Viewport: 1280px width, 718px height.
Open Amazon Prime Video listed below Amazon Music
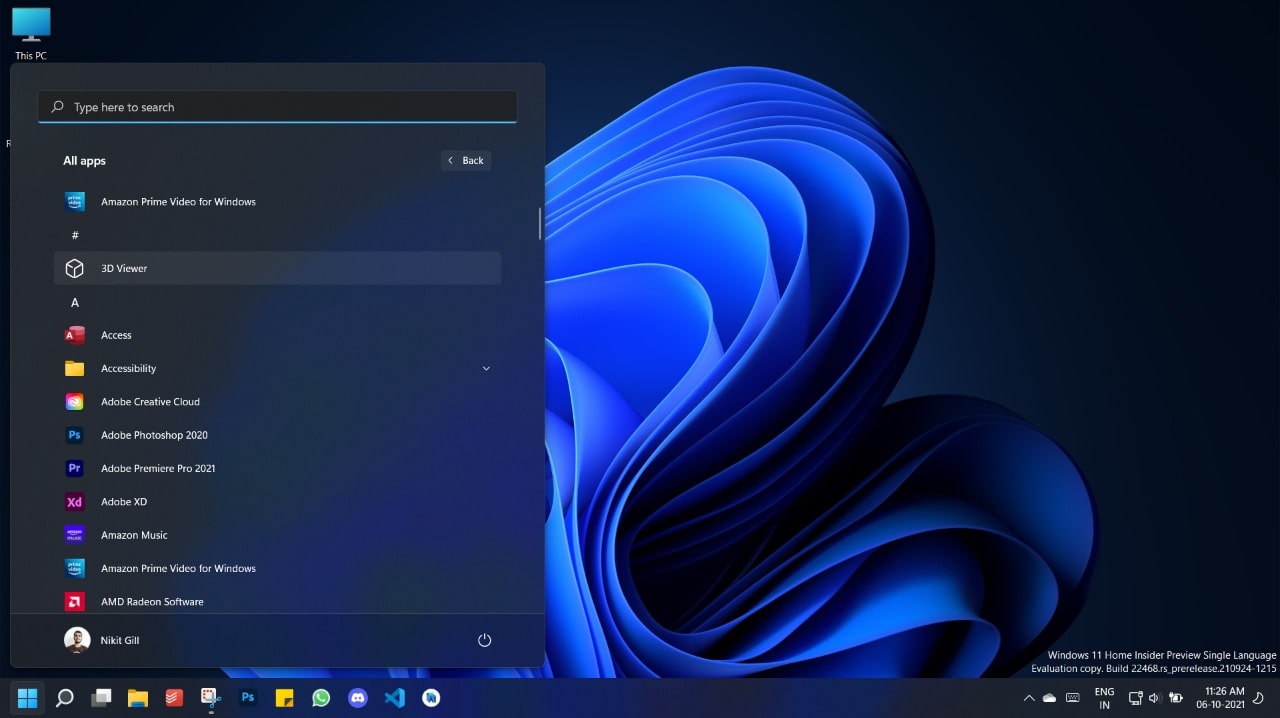coord(277,568)
